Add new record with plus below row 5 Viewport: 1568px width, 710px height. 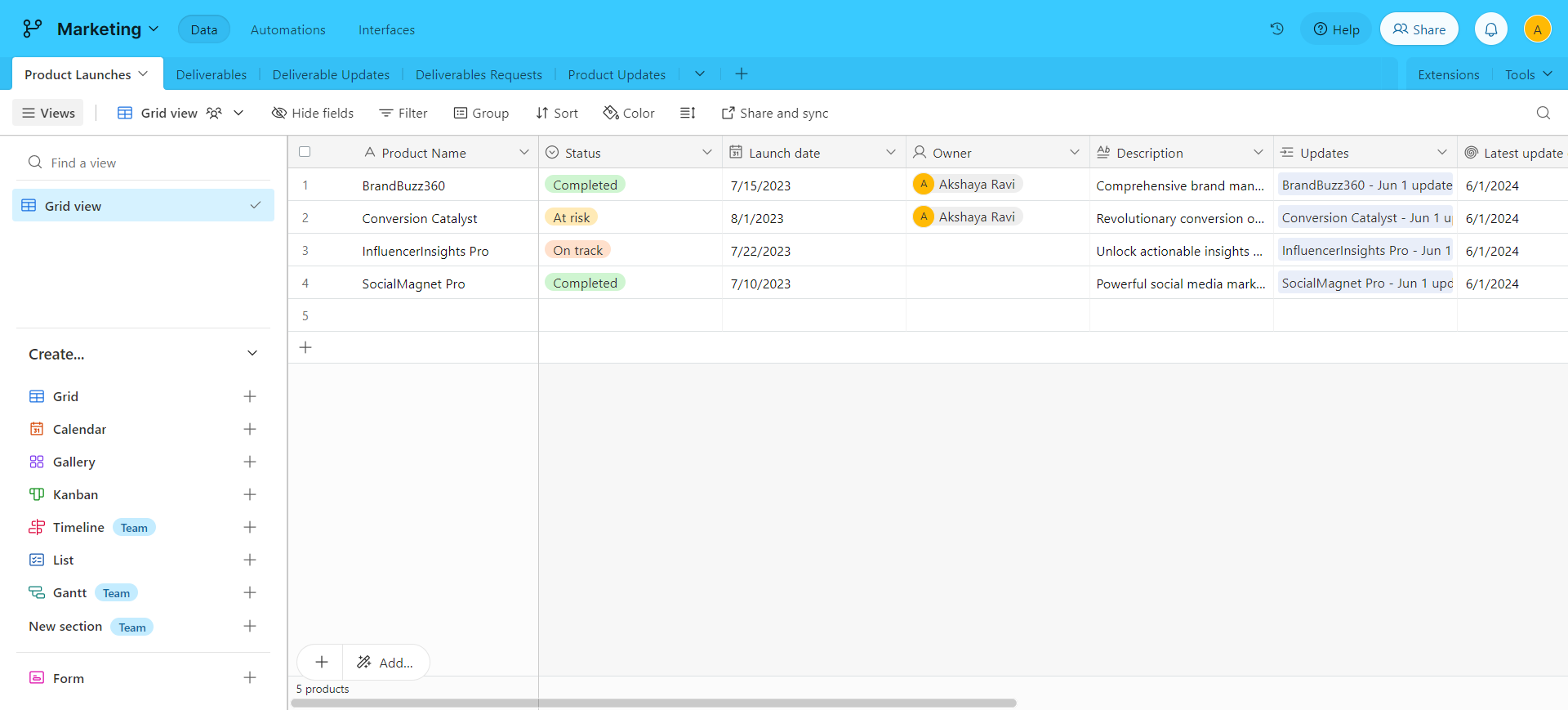pyautogui.click(x=305, y=347)
